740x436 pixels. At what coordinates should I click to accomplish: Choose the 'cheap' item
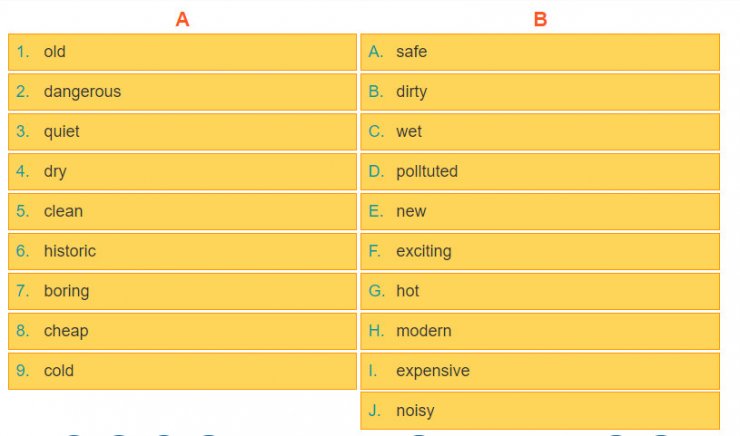(182, 331)
